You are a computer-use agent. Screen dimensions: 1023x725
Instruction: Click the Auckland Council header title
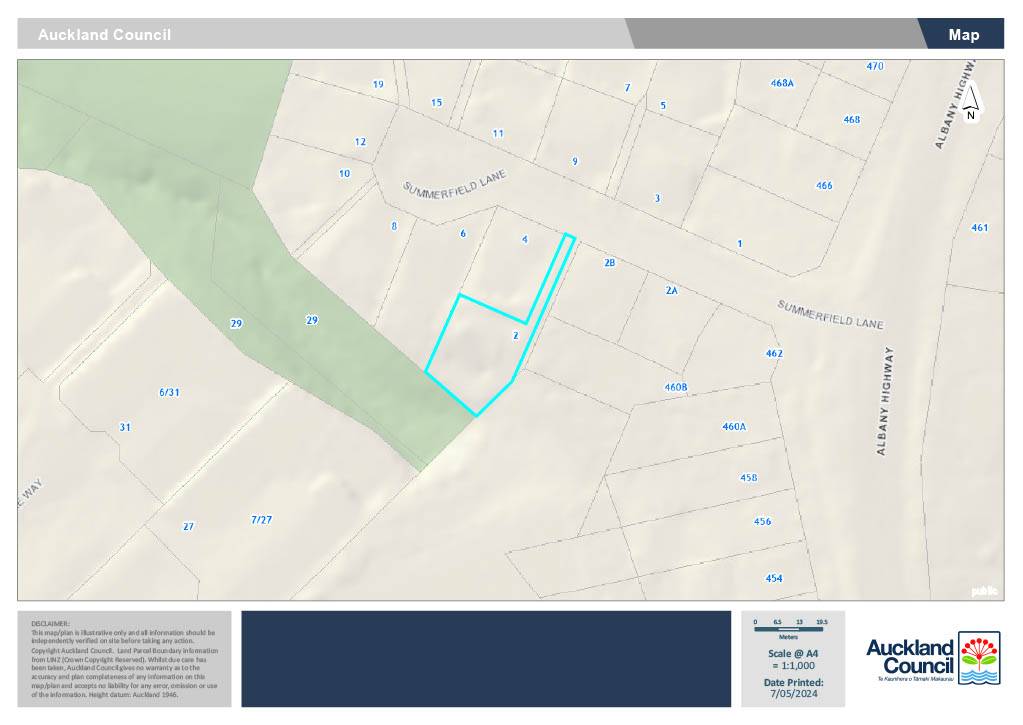point(104,35)
